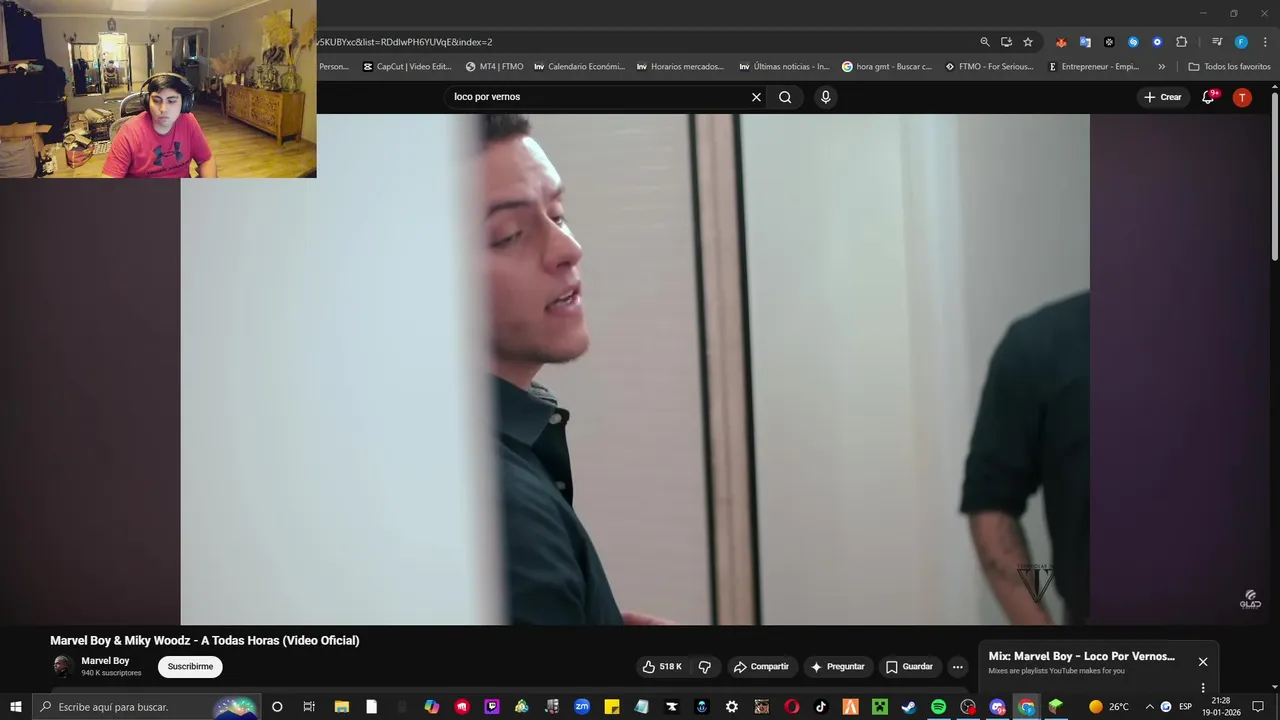Open the Últimas noticias bookmark
The width and height of the screenshot is (1280, 720).
[784, 67]
